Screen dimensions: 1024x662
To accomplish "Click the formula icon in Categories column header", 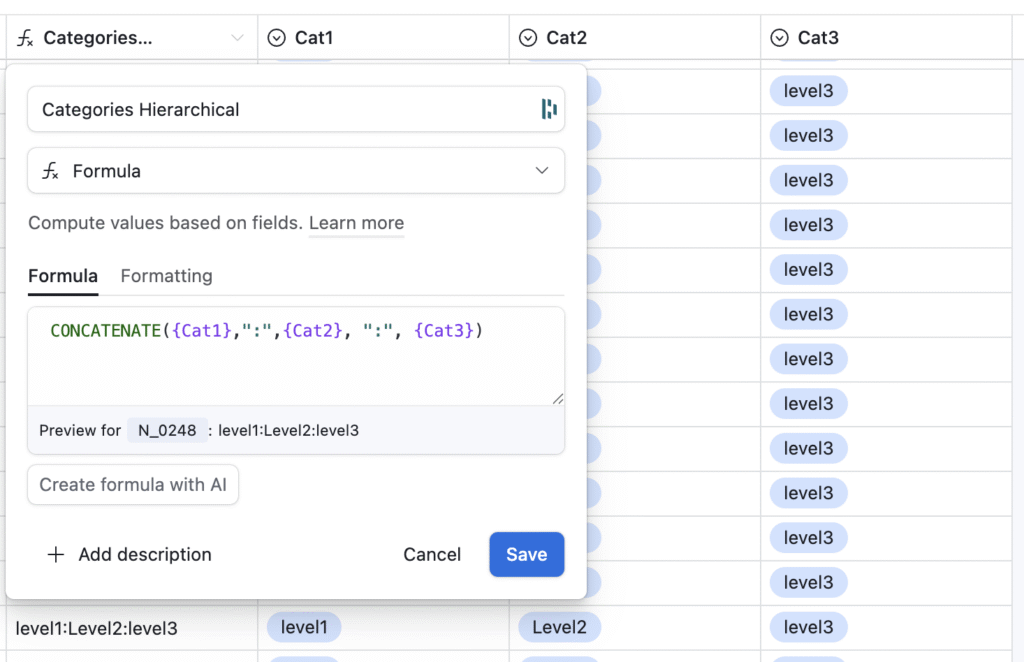I will [26, 38].
